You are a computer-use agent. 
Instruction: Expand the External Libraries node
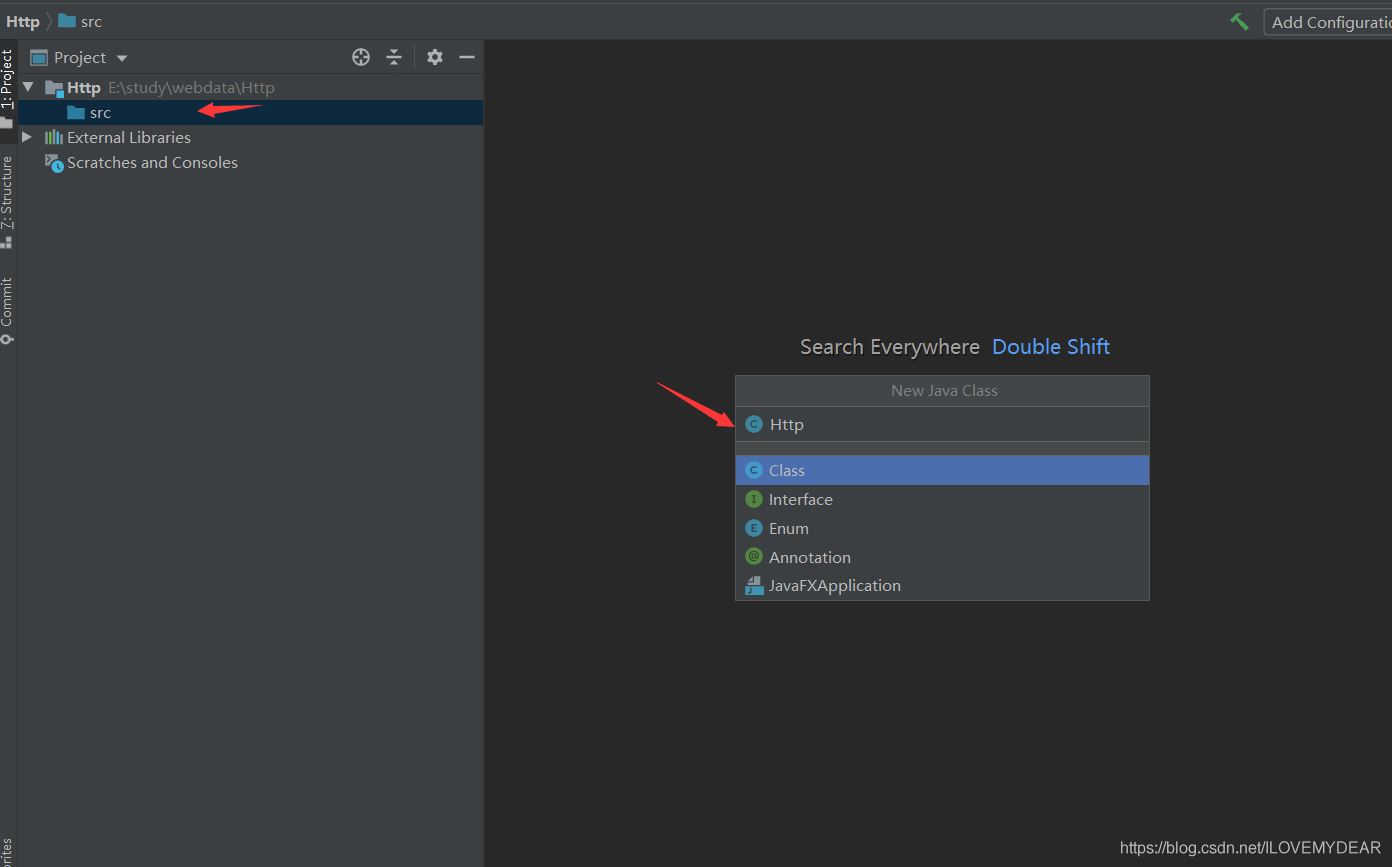click(x=27, y=137)
